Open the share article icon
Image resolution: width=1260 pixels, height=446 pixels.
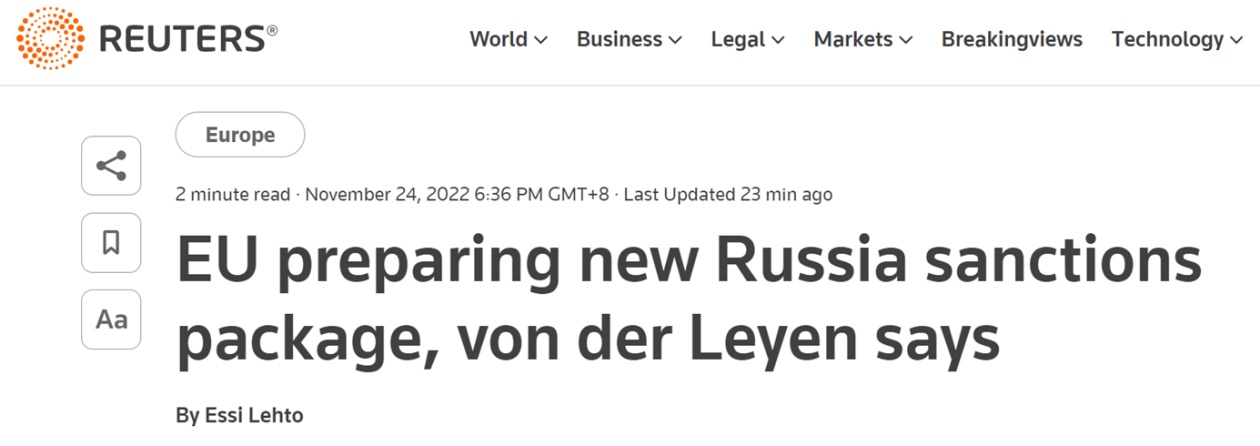click(x=111, y=166)
